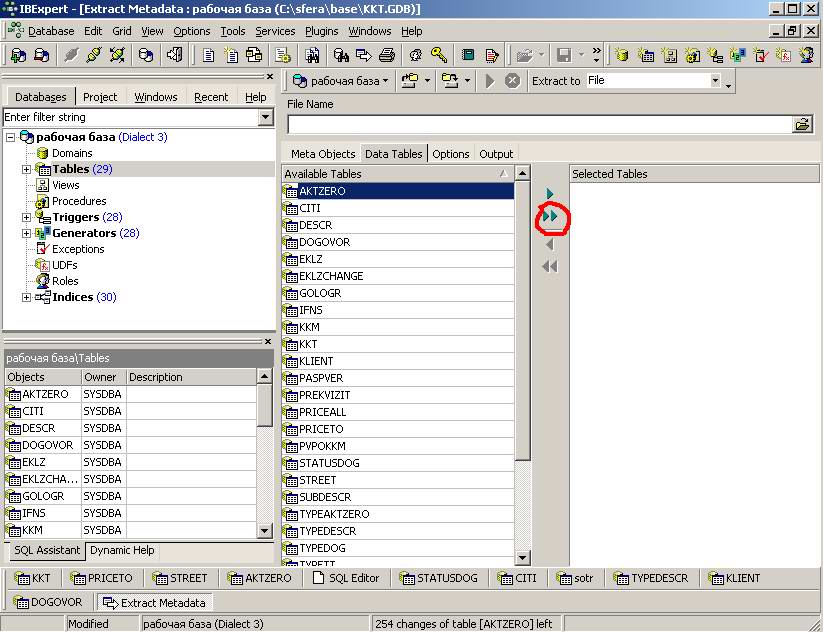This screenshot has width=823, height=632.
Task: Add all tables with double right arrow
Action: click(x=550, y=216)
